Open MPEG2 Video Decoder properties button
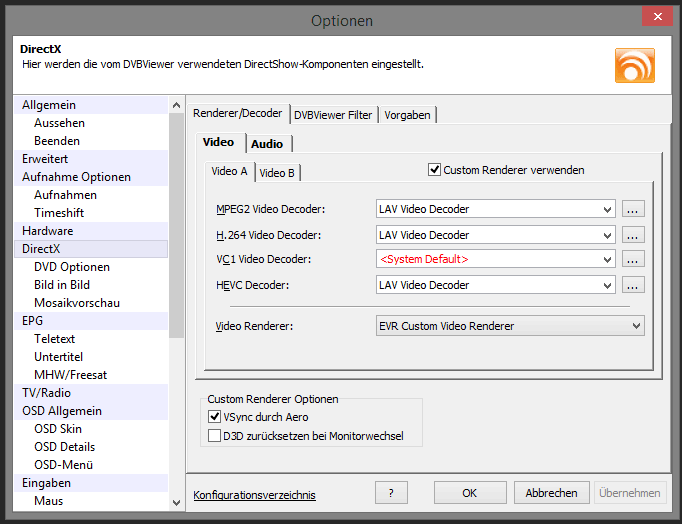This screenshot has width=682, height=524. click(633, 209)
